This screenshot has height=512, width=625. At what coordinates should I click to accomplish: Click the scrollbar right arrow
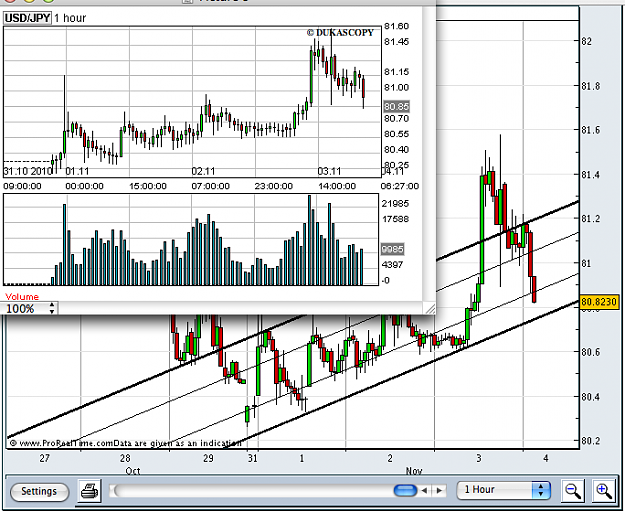(439, 490)
